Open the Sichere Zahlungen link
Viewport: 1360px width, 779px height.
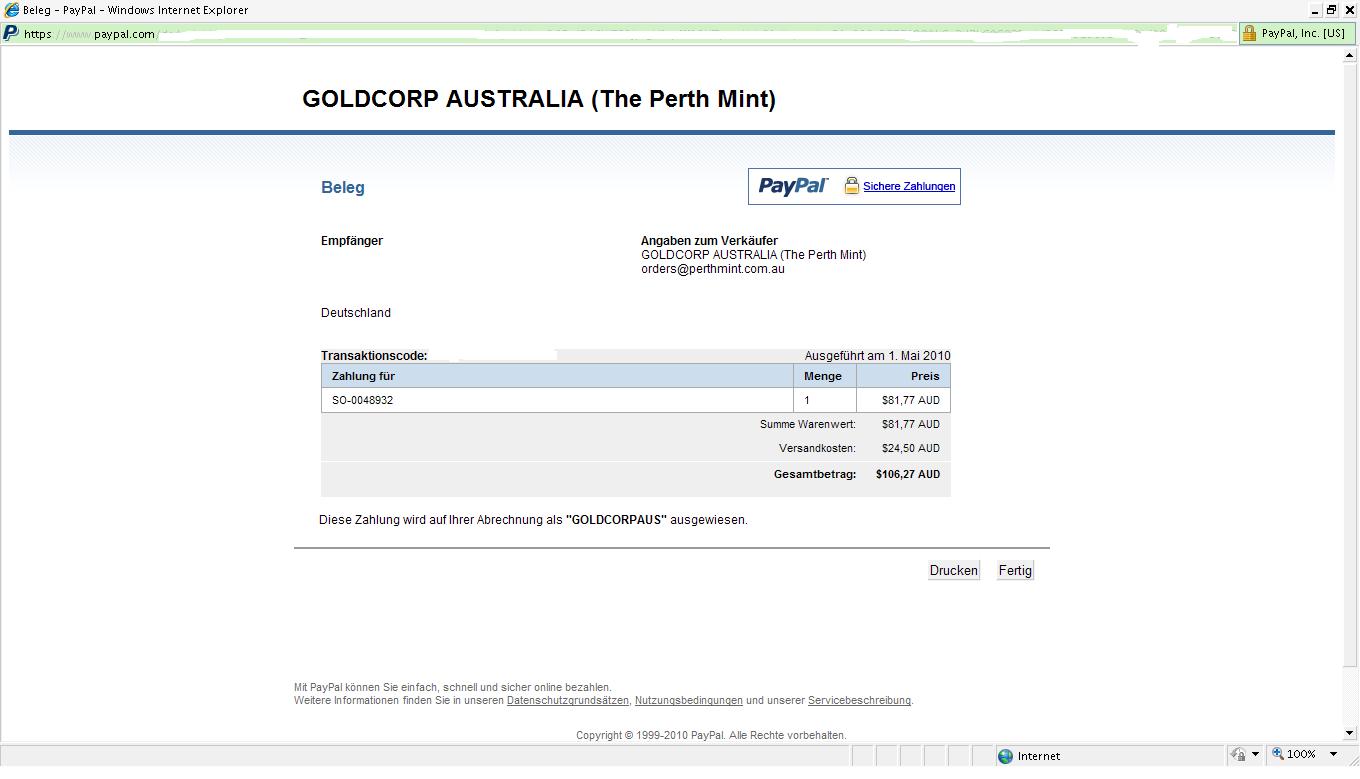point(909,186)
